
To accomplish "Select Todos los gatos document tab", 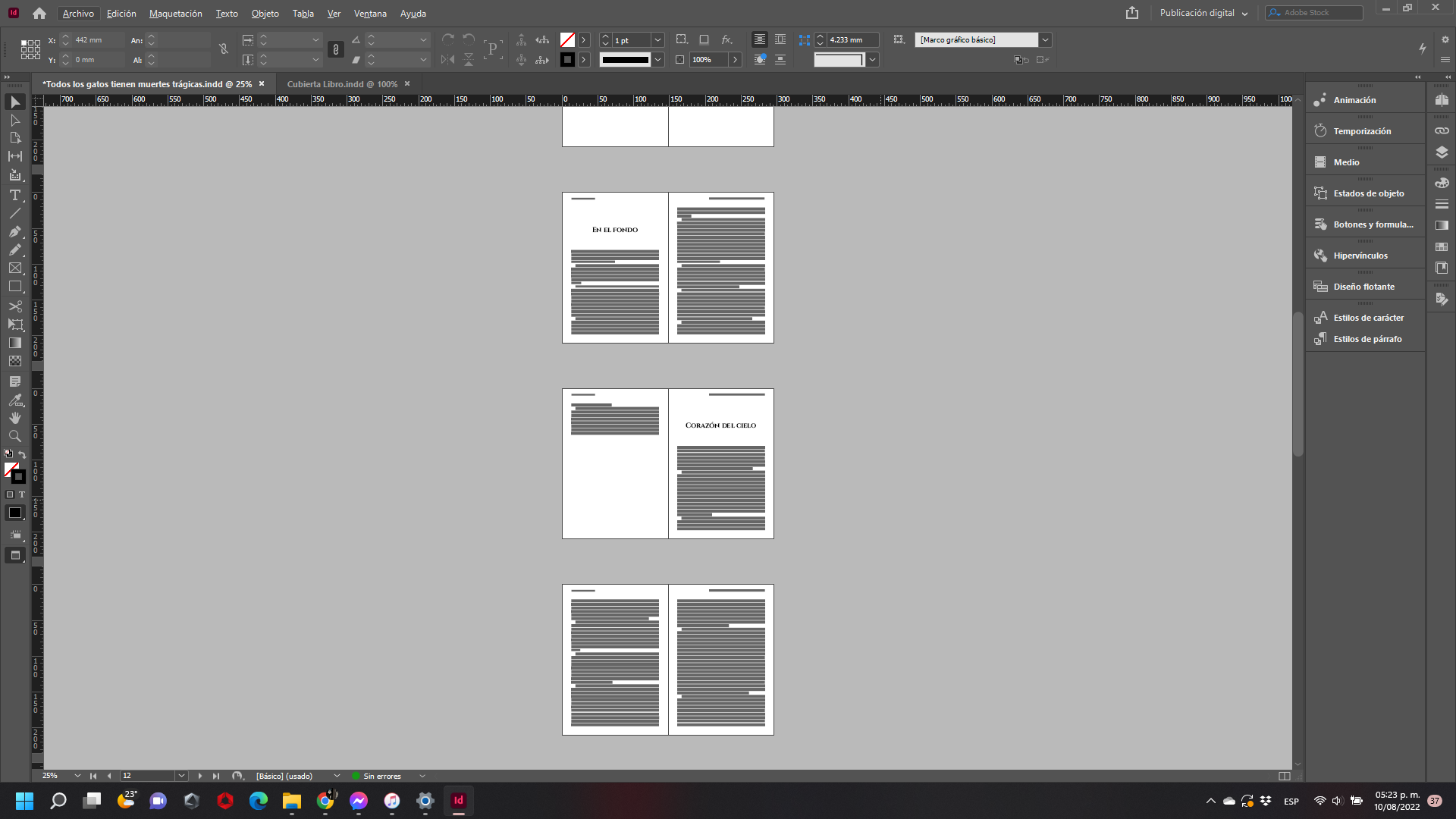I will pyautogui.click(x=147, y=84).
